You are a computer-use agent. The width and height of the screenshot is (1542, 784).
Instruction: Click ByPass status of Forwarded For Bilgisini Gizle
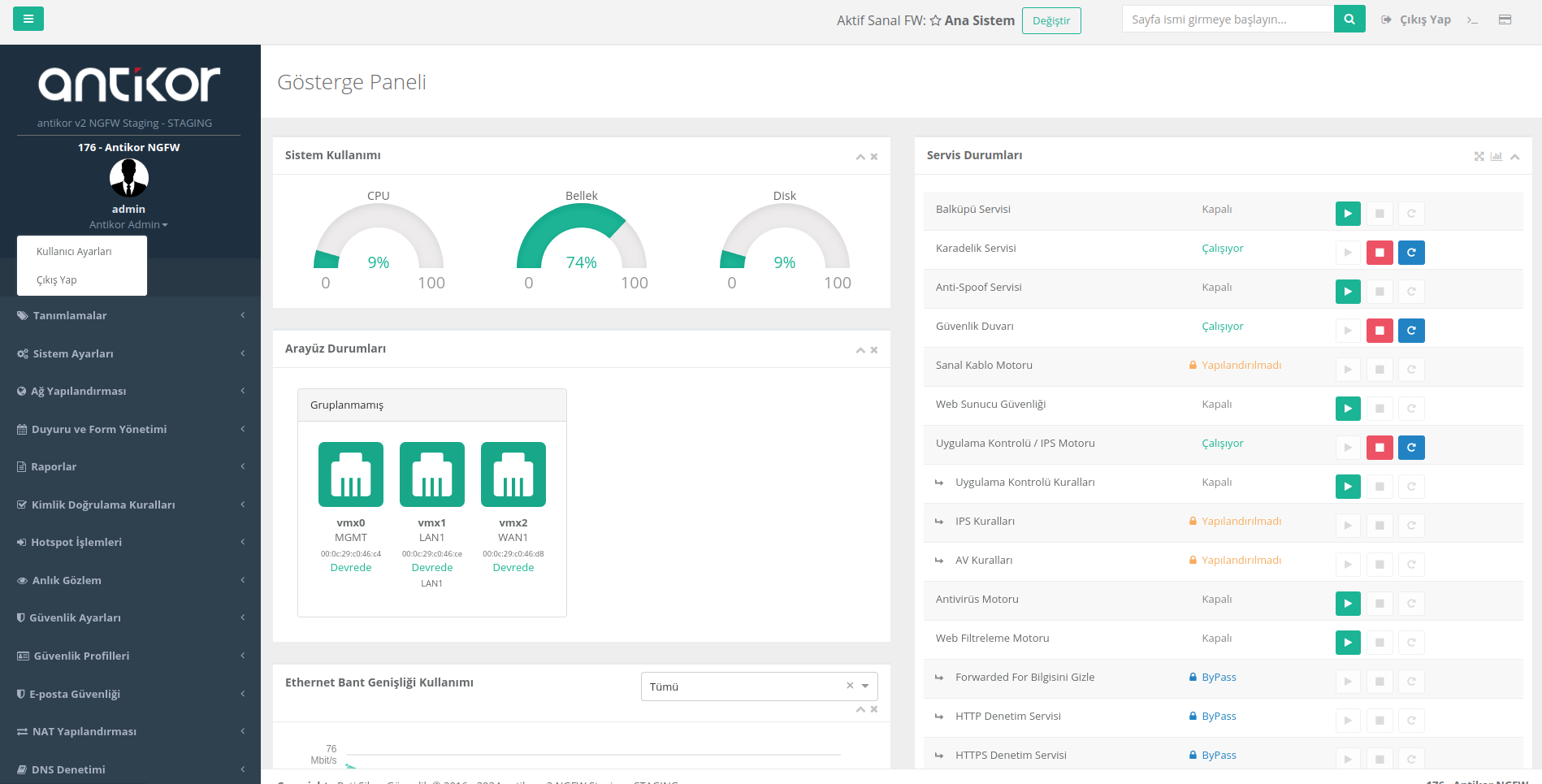click(x=1213, y=677)
